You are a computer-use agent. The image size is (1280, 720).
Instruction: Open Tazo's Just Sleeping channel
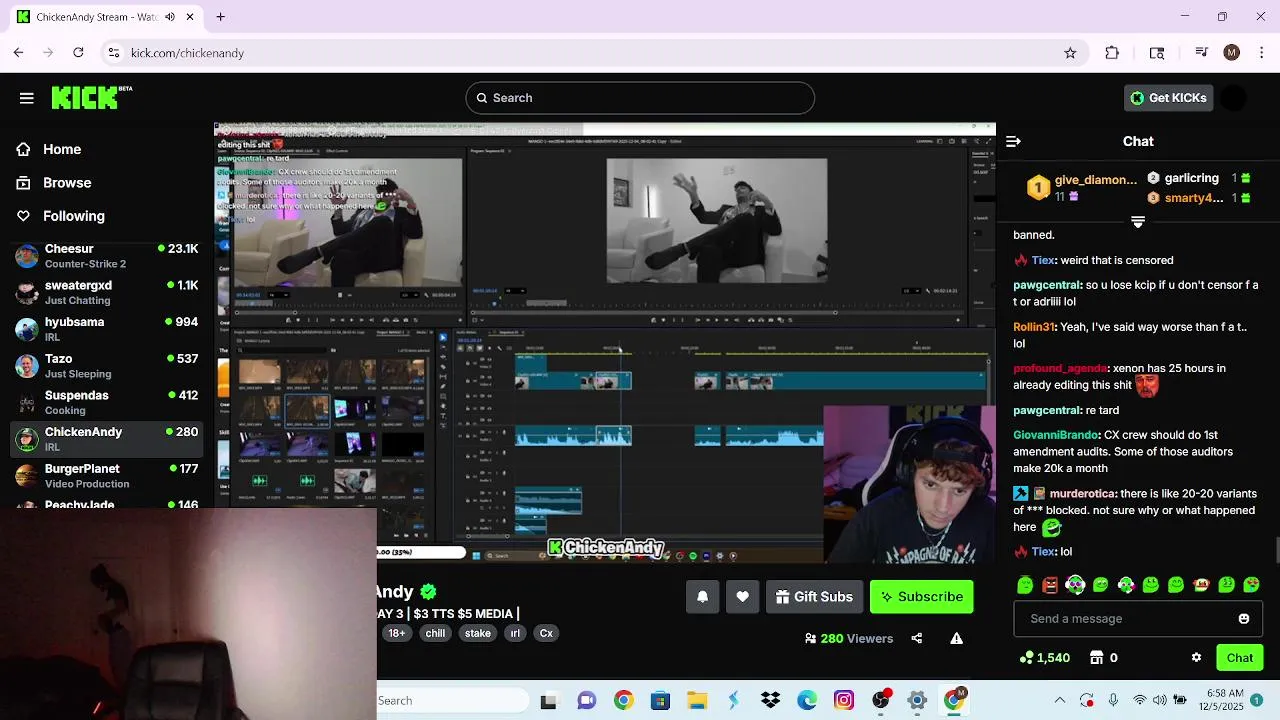(x=107, y=366)
